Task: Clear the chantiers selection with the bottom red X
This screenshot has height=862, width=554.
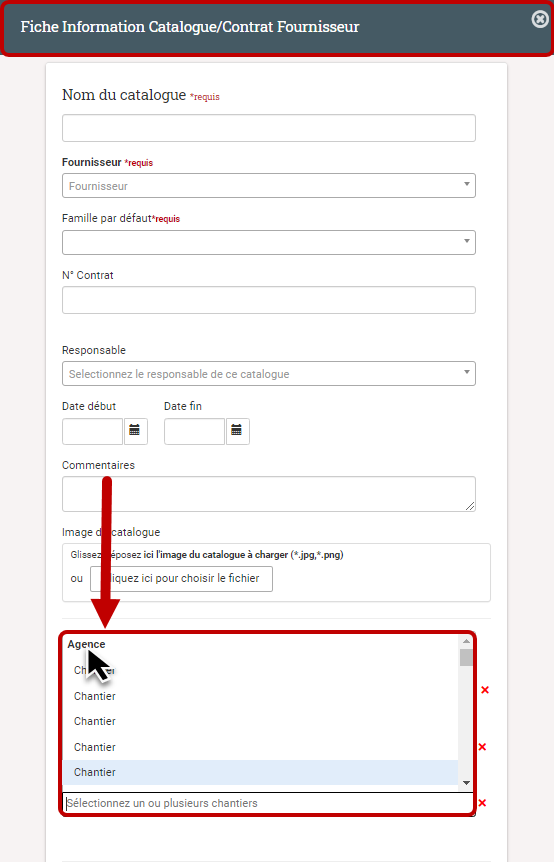Action: 482,803
